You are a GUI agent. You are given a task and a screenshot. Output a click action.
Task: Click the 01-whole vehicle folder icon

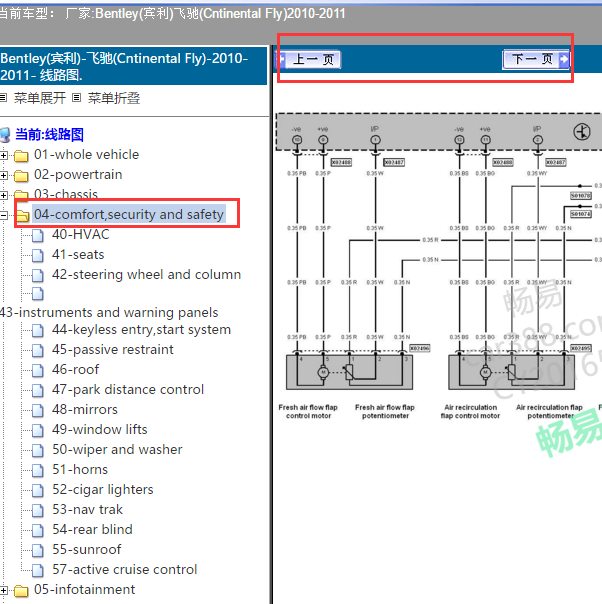(21, 156)
